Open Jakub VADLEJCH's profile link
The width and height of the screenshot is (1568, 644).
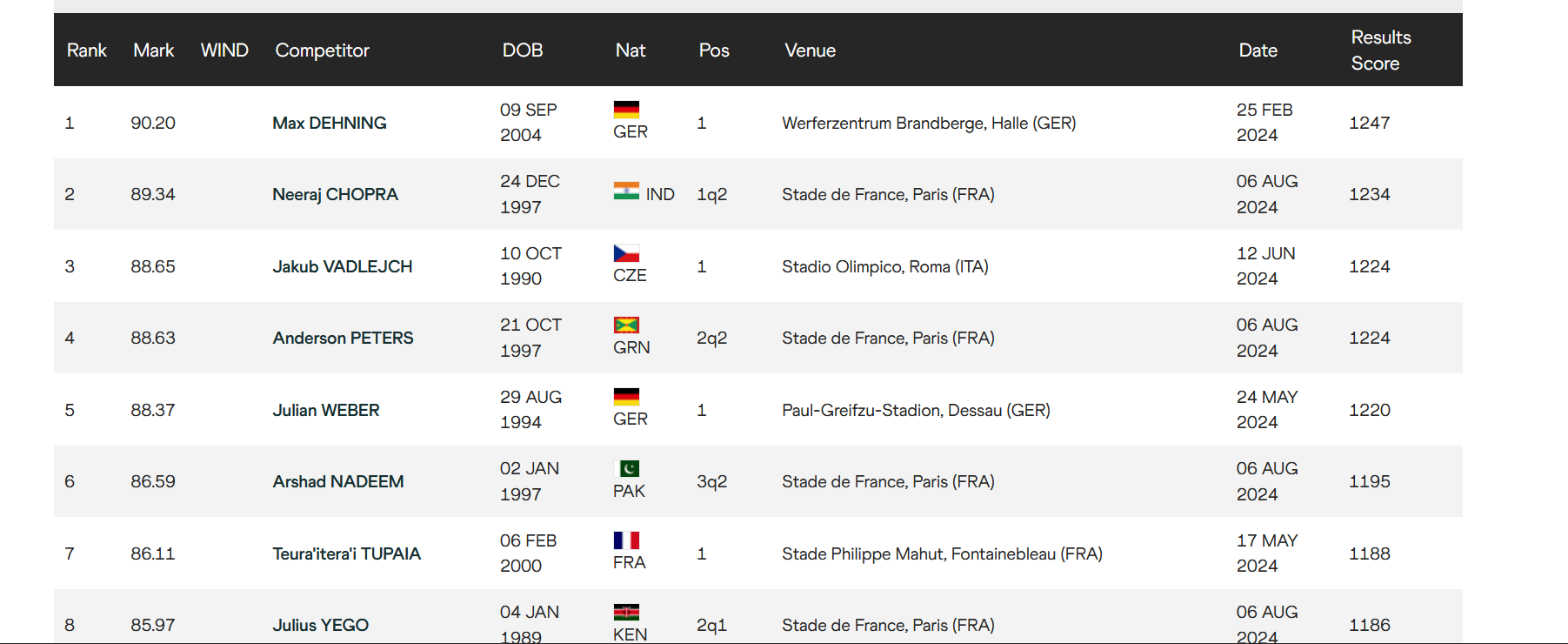coord(342,266)
